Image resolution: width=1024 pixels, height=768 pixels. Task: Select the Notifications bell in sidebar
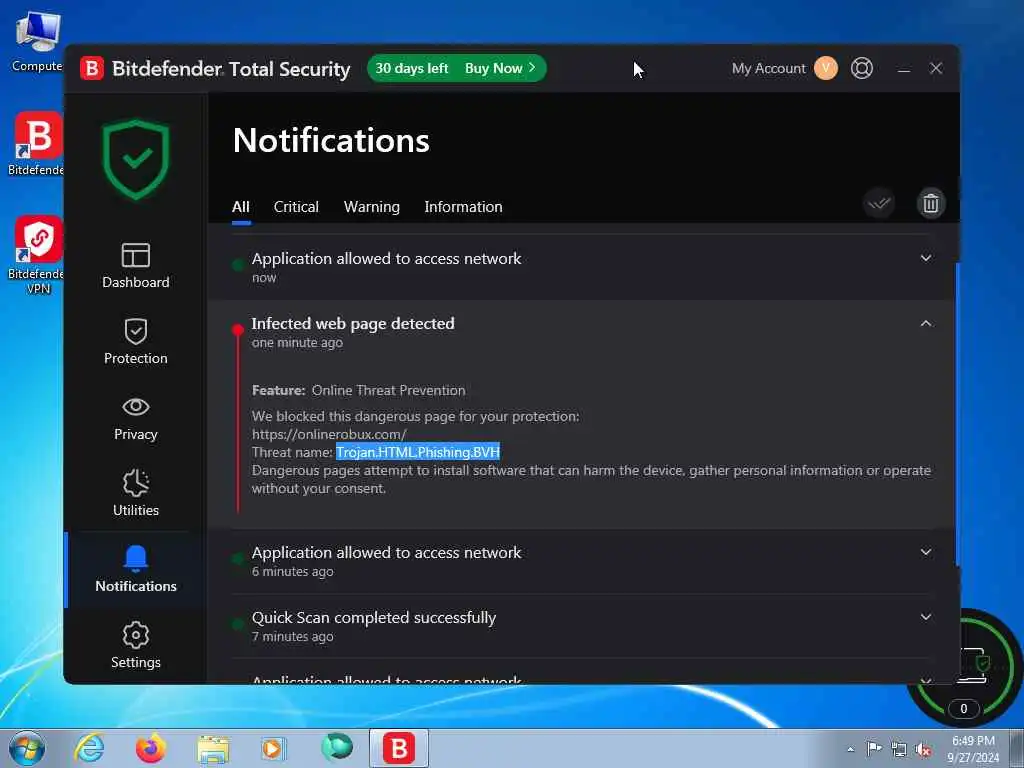(x=136, y=569)
